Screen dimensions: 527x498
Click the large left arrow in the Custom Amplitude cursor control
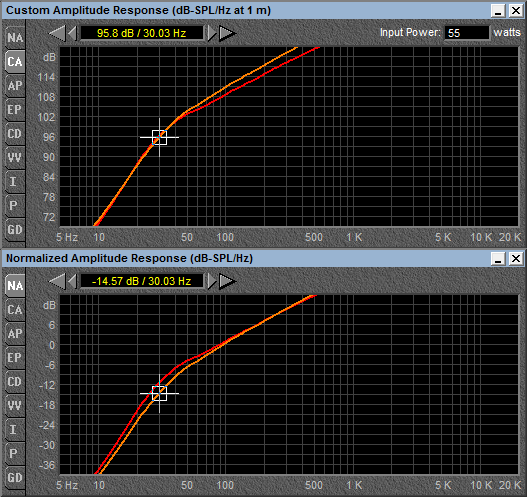(57, 33)
